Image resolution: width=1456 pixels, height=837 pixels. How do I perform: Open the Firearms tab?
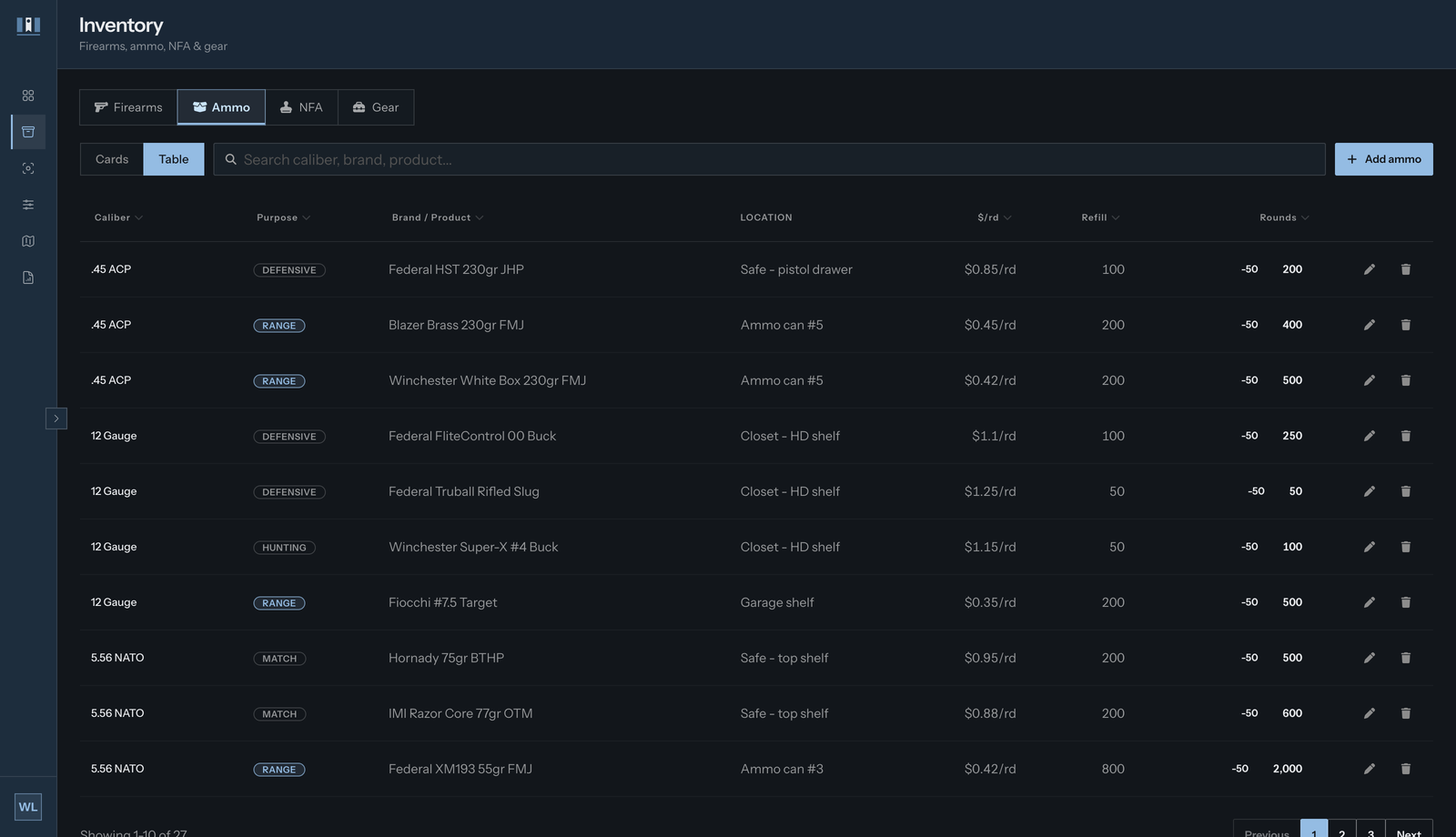pos(128,107)
